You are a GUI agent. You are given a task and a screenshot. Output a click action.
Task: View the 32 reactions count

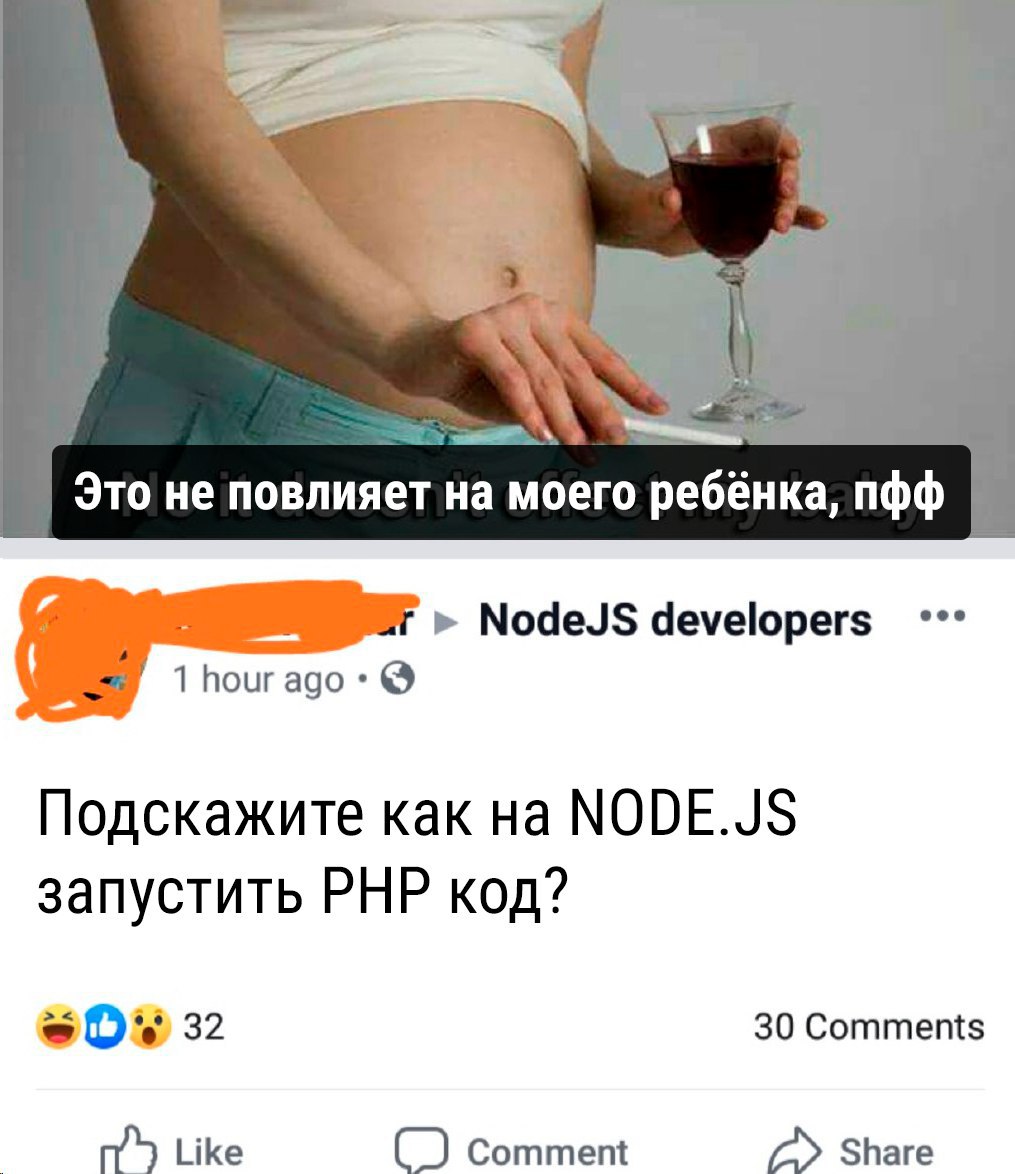pyautogui.click(x=204, y=1027)
